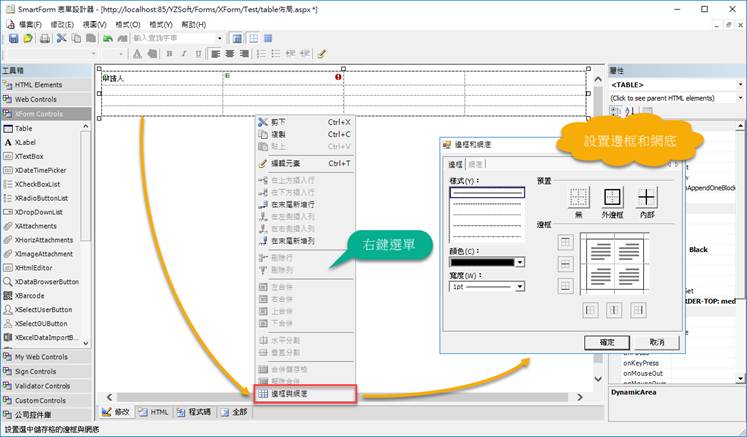The image size is (747, 437).
Task: Click the Print toolbar icon
Action: [44, 38]
